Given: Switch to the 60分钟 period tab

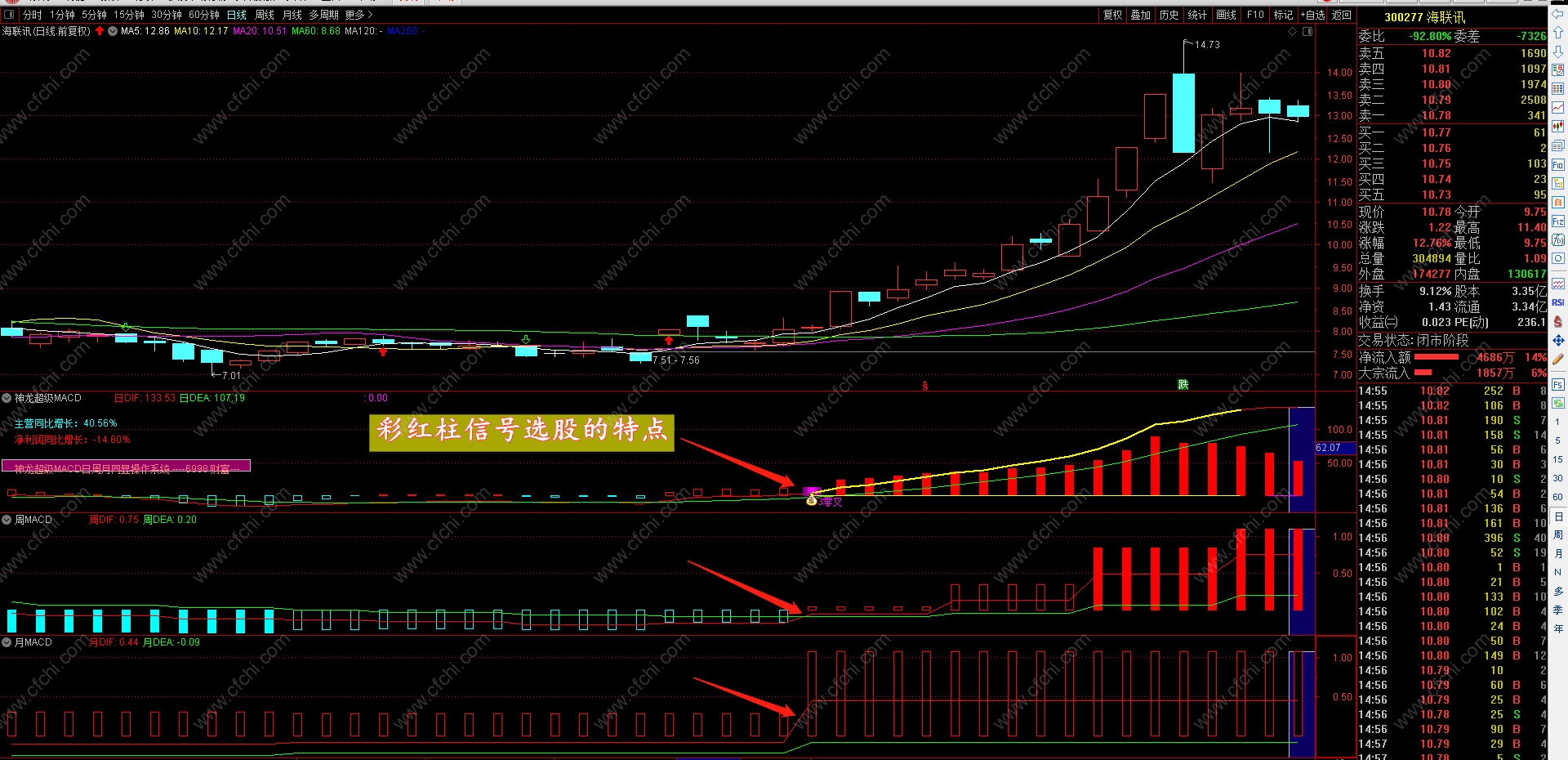Looking at the screenshot, I should click(204, 15).
